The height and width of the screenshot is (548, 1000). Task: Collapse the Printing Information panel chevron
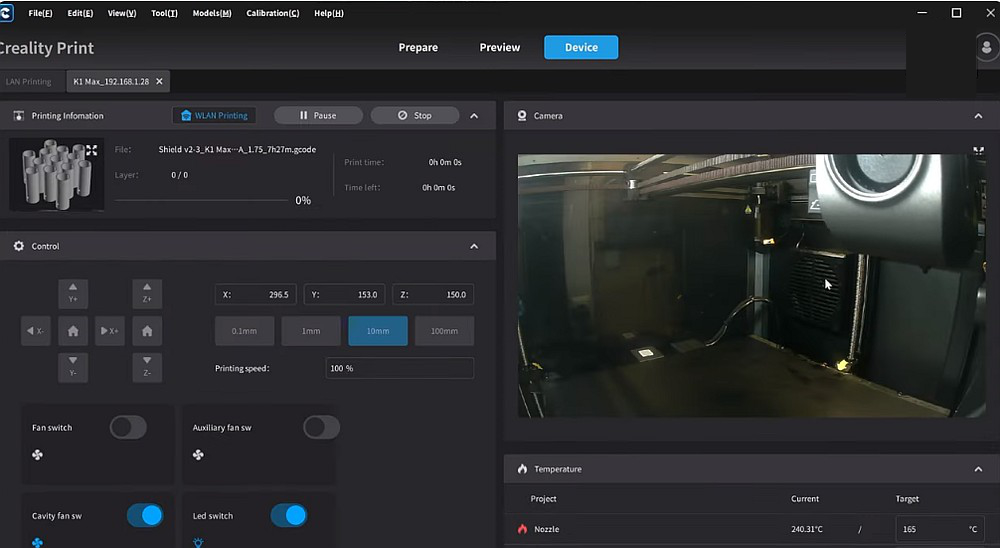point(474,116)
